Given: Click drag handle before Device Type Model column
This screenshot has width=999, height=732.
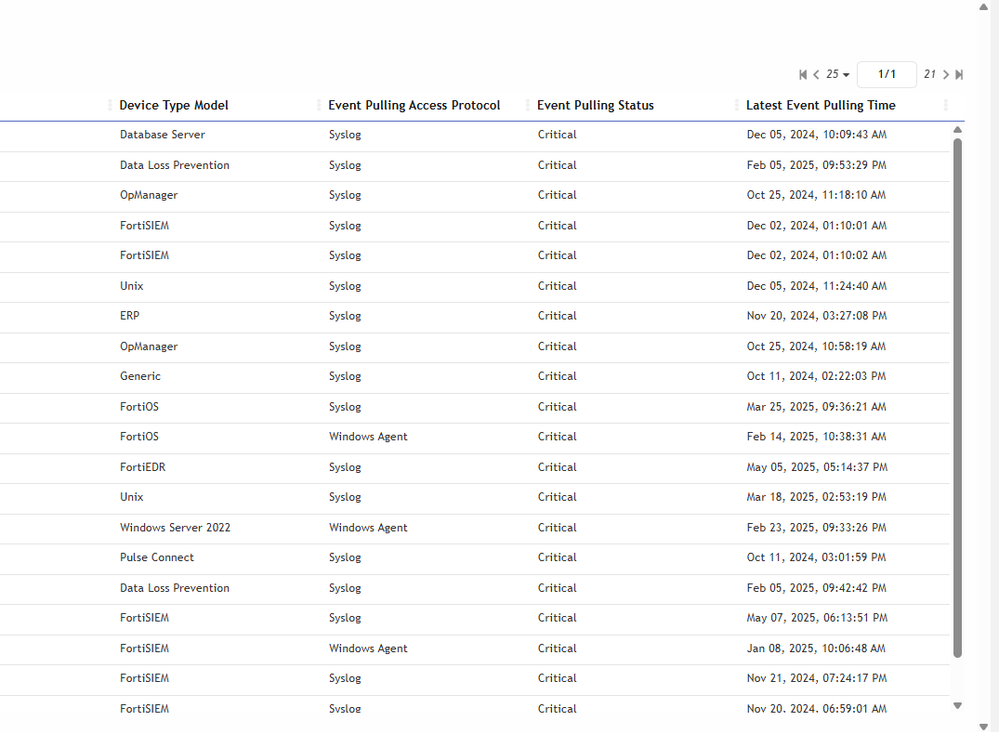Looking at the screenshot, I should (x=110, y=106).
